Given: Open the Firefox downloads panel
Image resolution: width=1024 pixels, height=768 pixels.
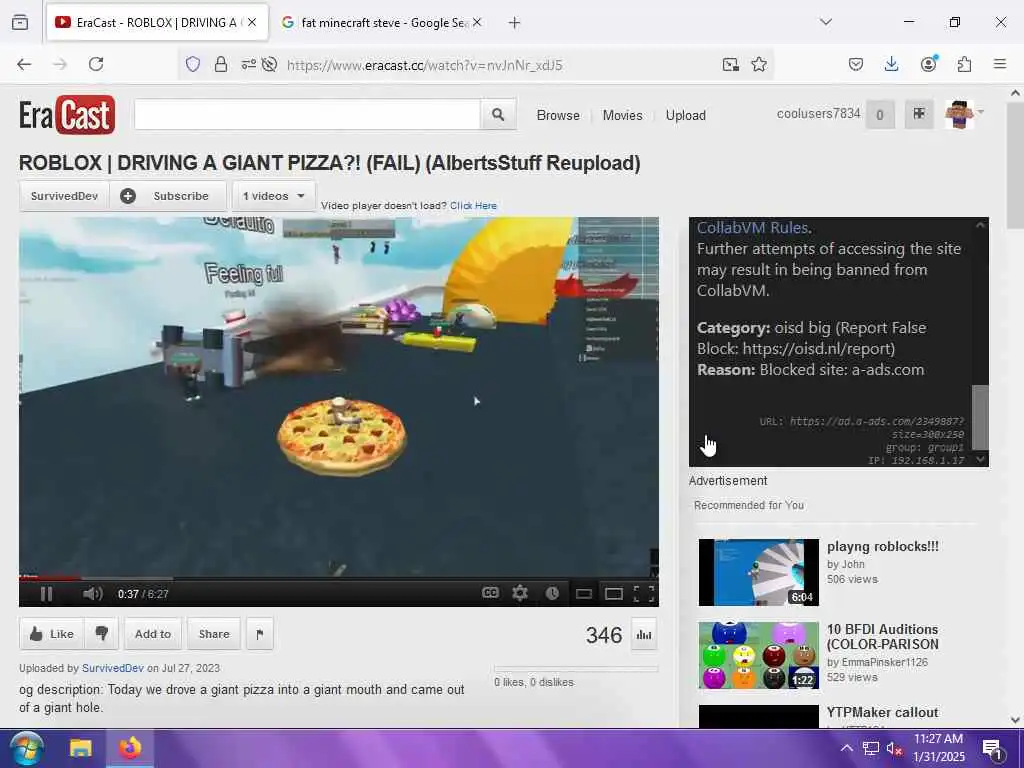Looking at the screenshot, I should click(x=891, y=64).
